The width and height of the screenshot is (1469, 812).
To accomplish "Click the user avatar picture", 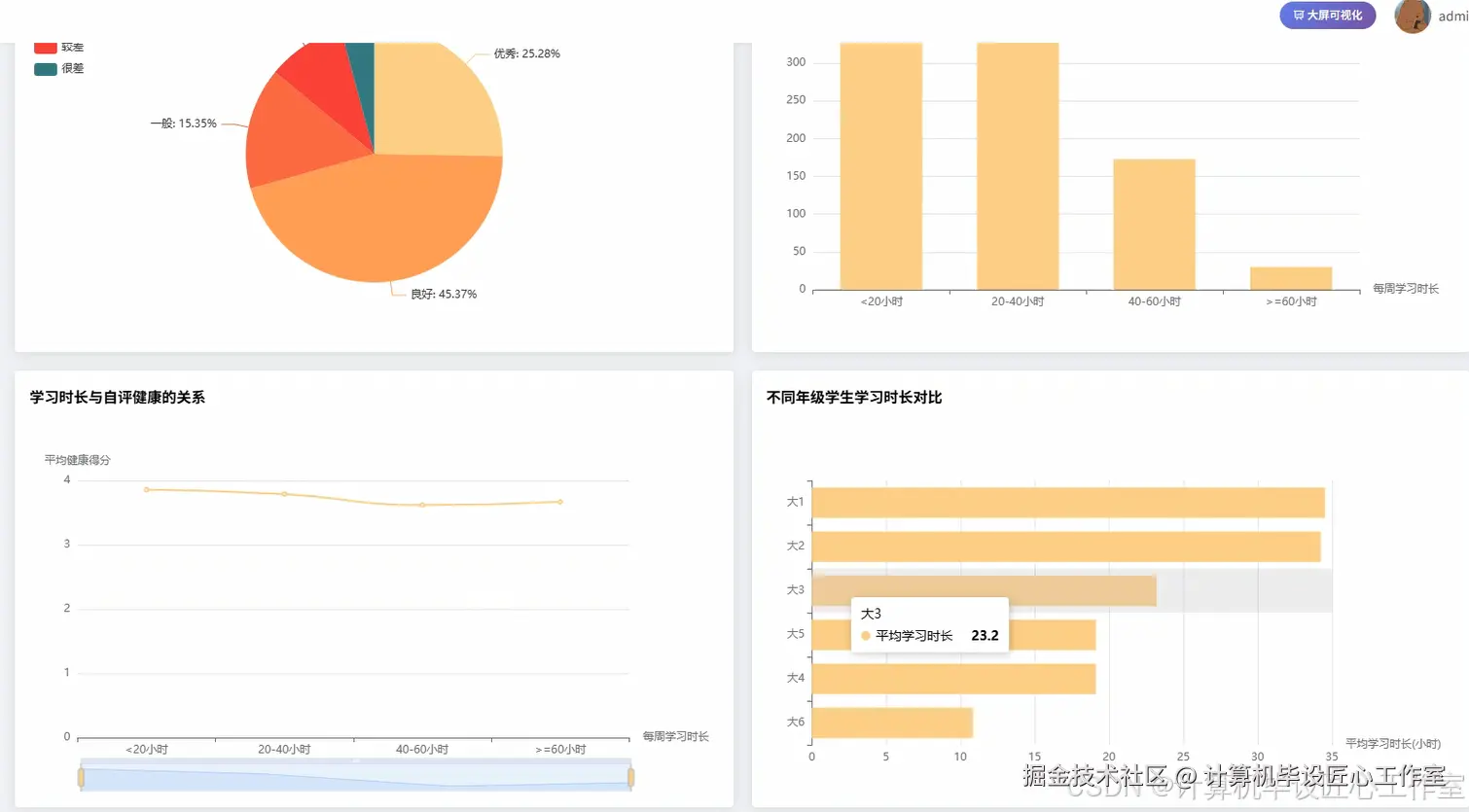I will click(x=1412, y=16).
